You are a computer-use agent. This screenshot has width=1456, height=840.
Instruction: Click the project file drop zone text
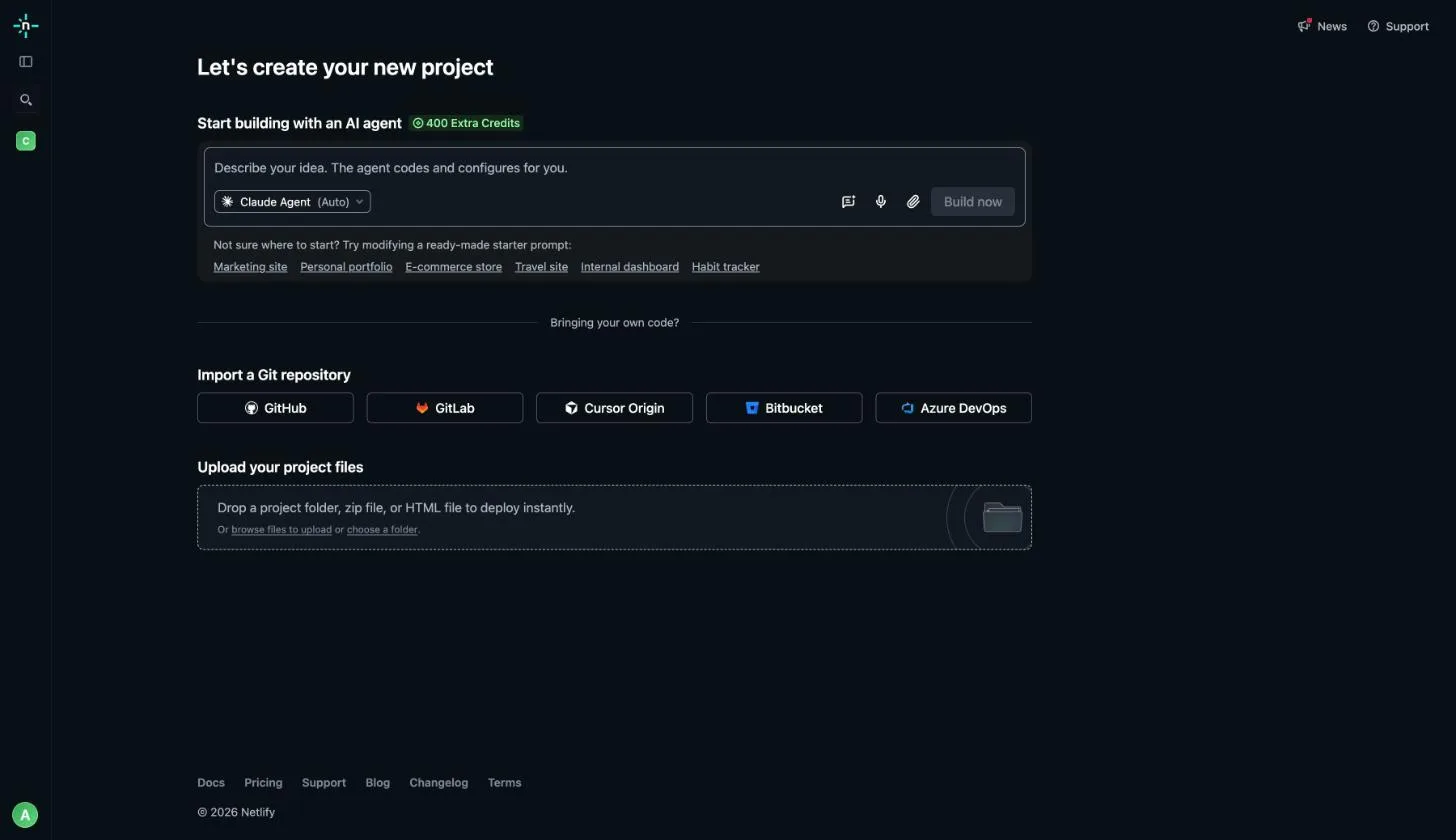click(396, 508)
